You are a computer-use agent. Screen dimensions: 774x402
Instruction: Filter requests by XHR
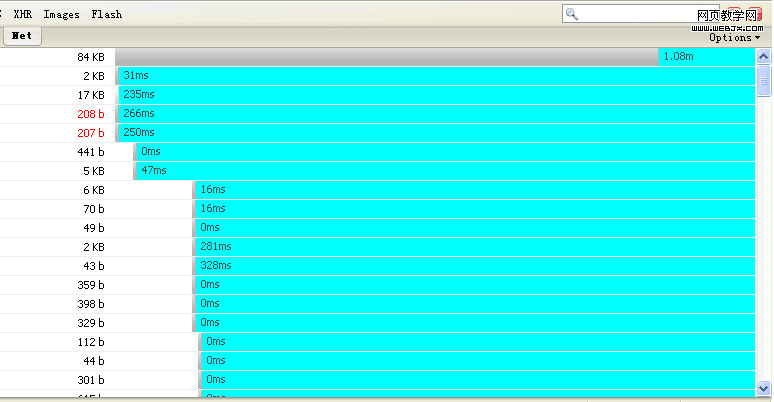(x=23, y=15)
